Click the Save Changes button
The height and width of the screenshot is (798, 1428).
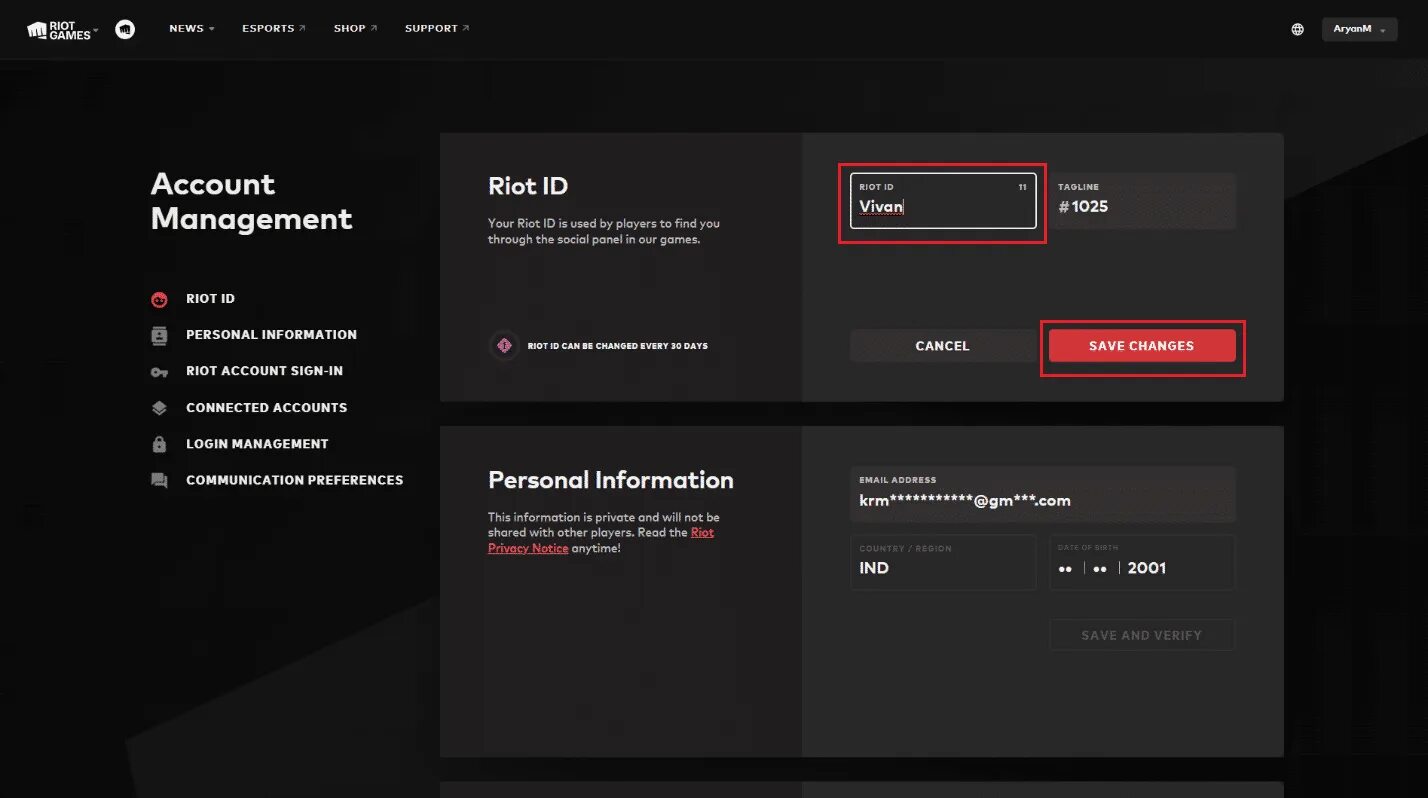click(x=1142, y=346)
